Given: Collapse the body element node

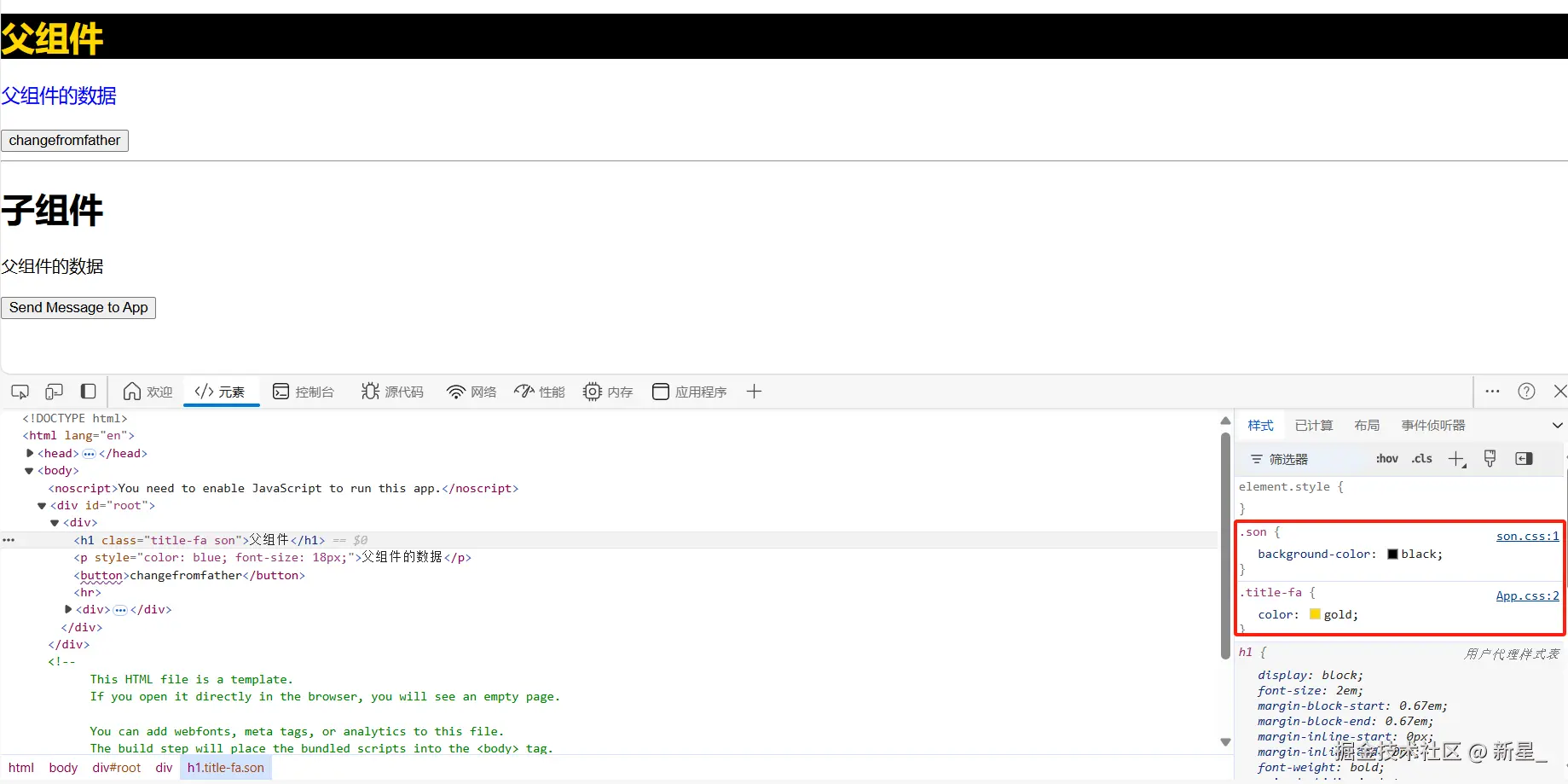Looking at the screenshot, I should [x=29, y=471].
